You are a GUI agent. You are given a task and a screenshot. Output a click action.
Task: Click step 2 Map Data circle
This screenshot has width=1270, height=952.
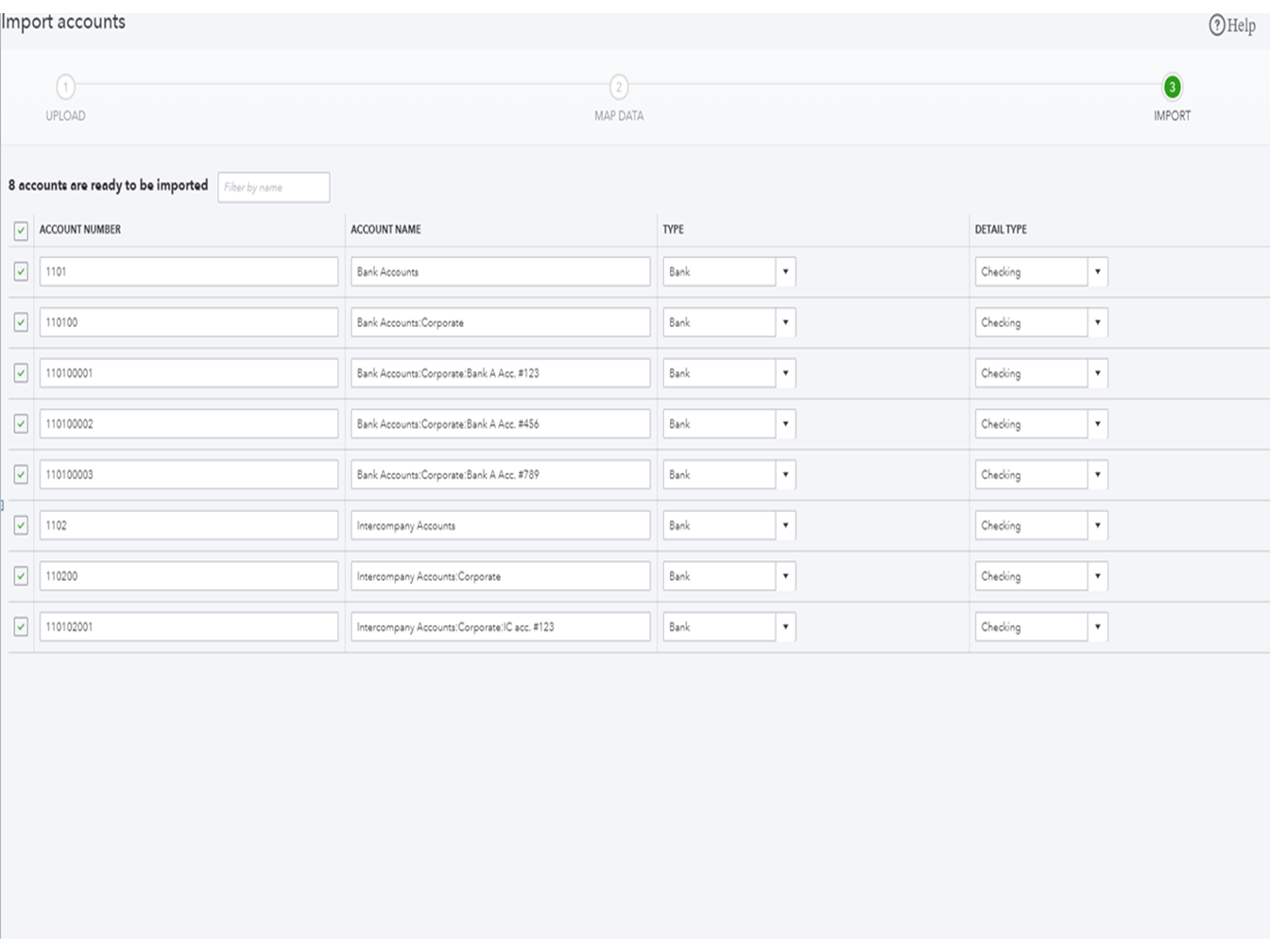619,87
